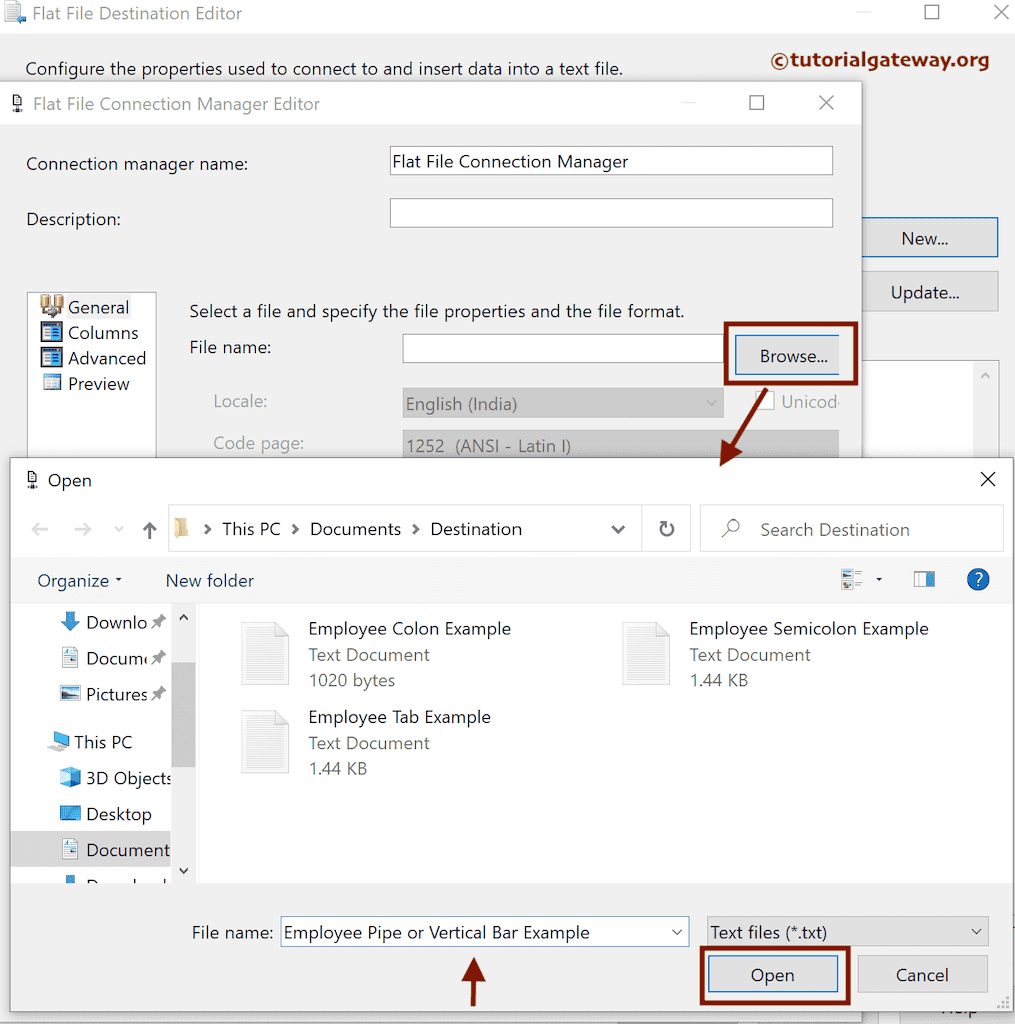Show the preview pane in Open dialog
The width and height of the screenshot is (1015, 1024).
click(x=924, y=578)
